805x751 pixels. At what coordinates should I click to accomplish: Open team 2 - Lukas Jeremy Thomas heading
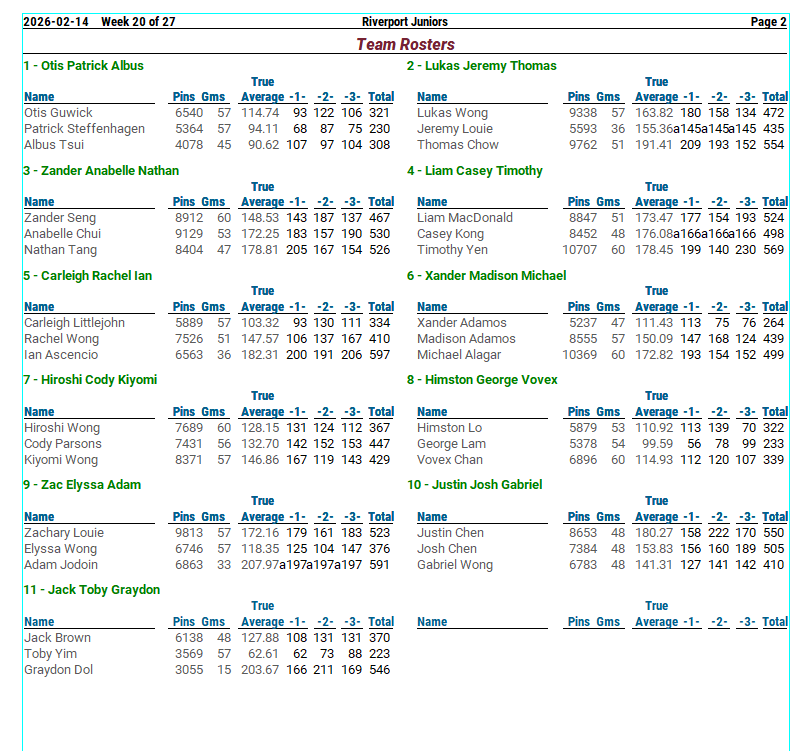(x=481, y=66)
